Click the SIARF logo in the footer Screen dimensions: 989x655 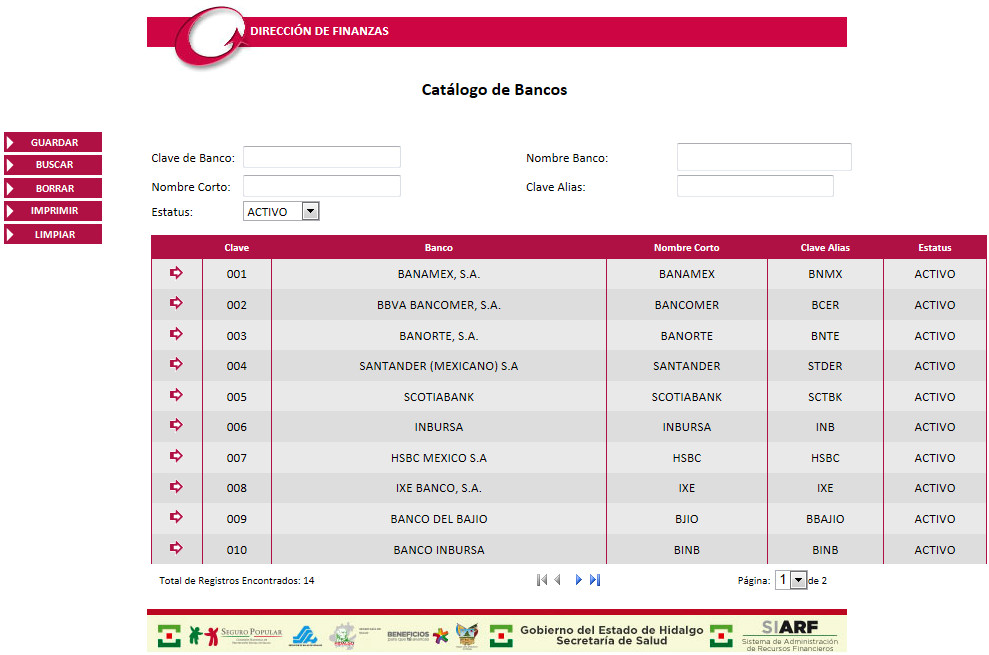click(790, 635)
